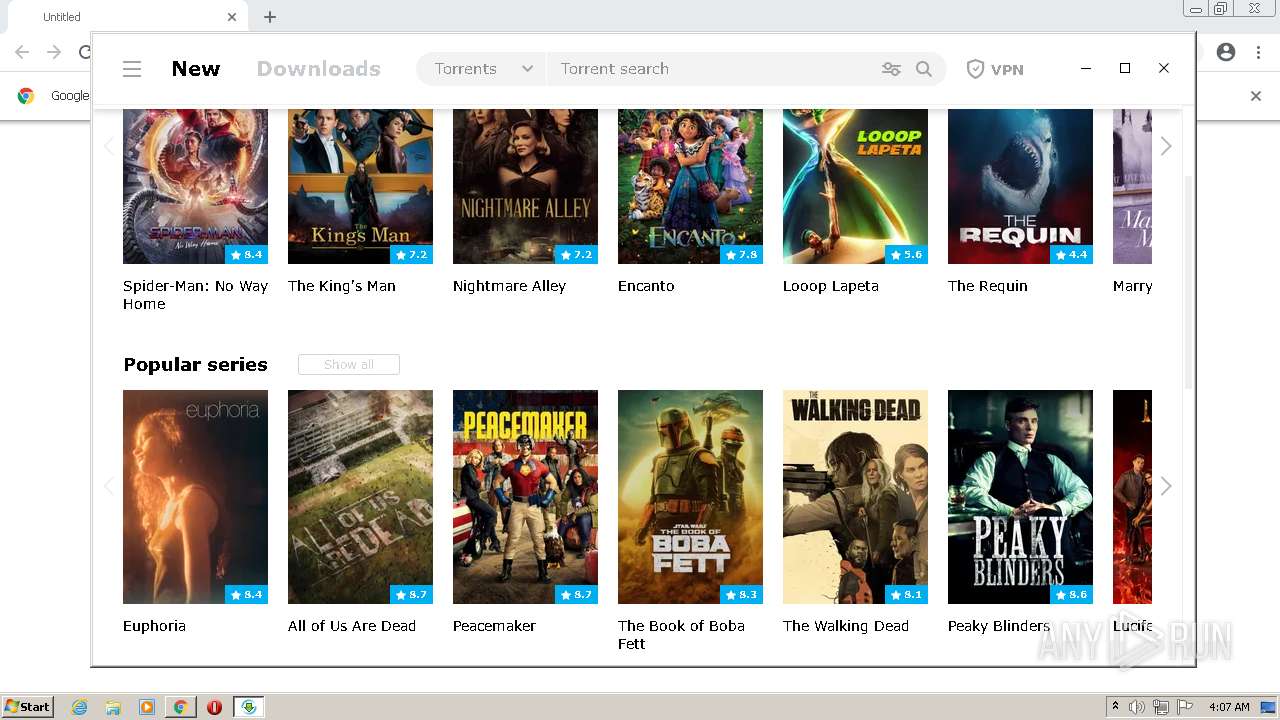1280x720 pixels.
Task: Open The Walking Dead poster
Action: tap(855, 497)
